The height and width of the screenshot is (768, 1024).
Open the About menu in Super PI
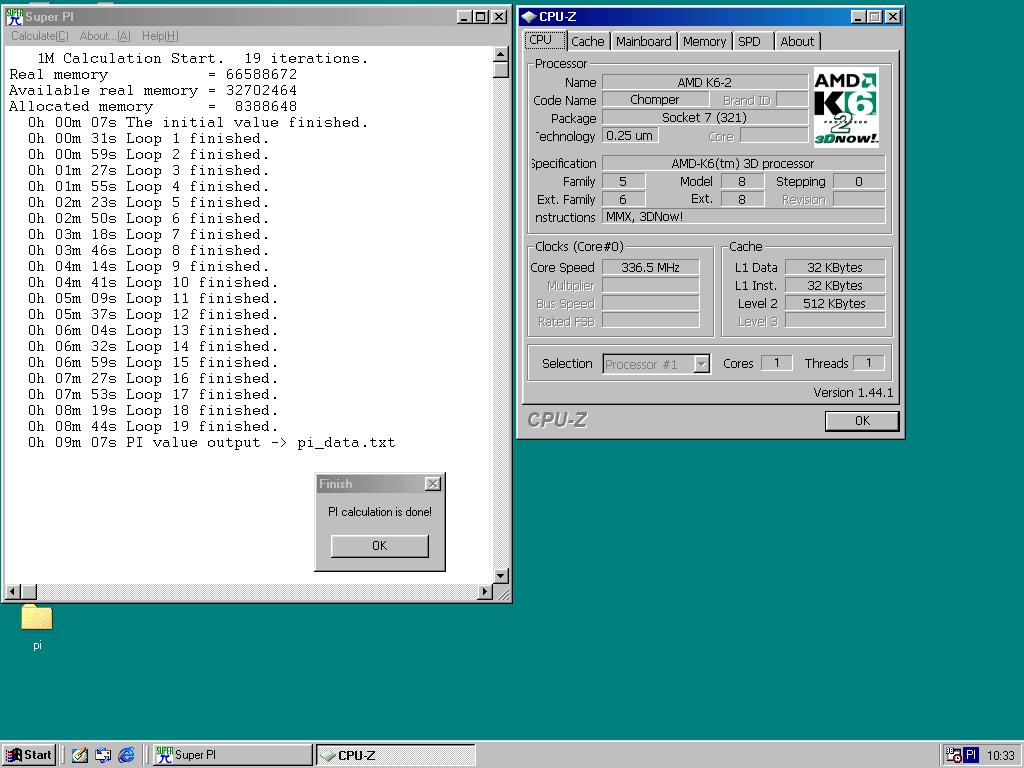point(104,36)
